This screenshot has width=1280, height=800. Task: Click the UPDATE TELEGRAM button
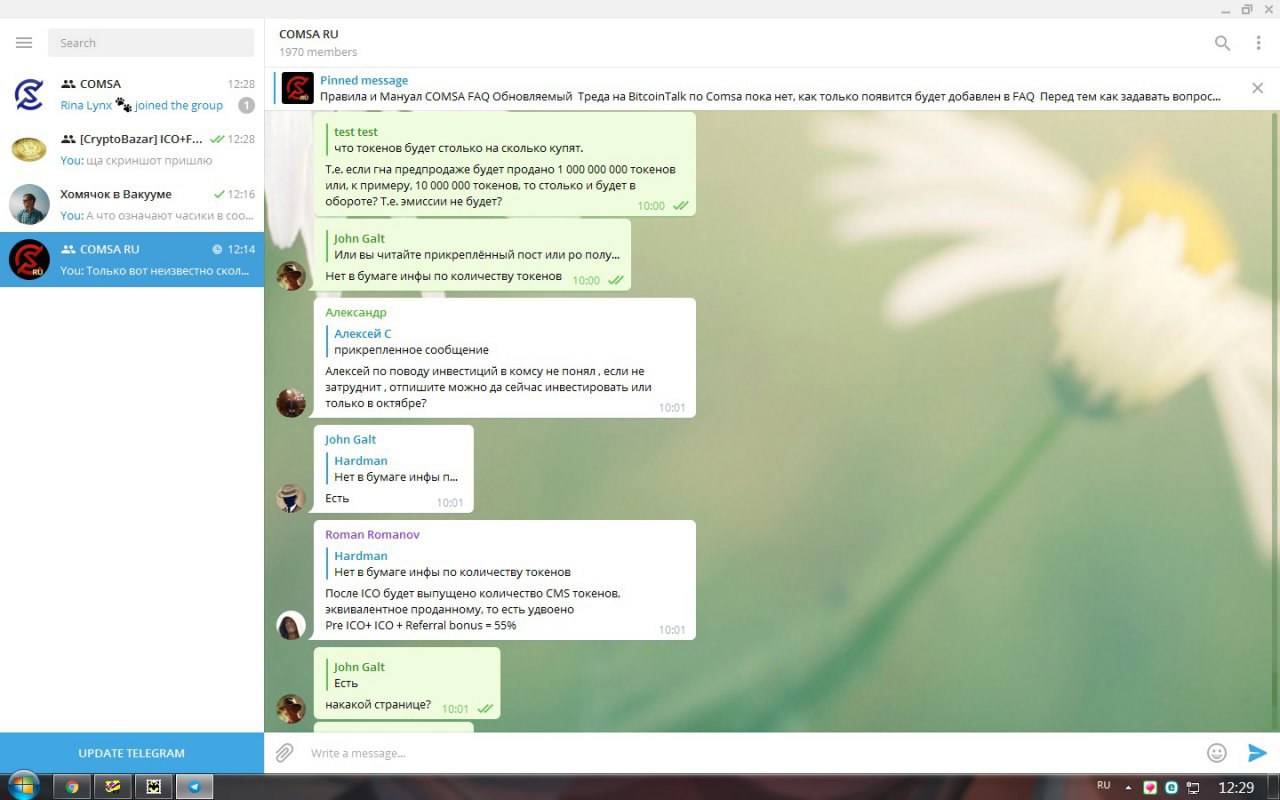click(x=132, y=753)
